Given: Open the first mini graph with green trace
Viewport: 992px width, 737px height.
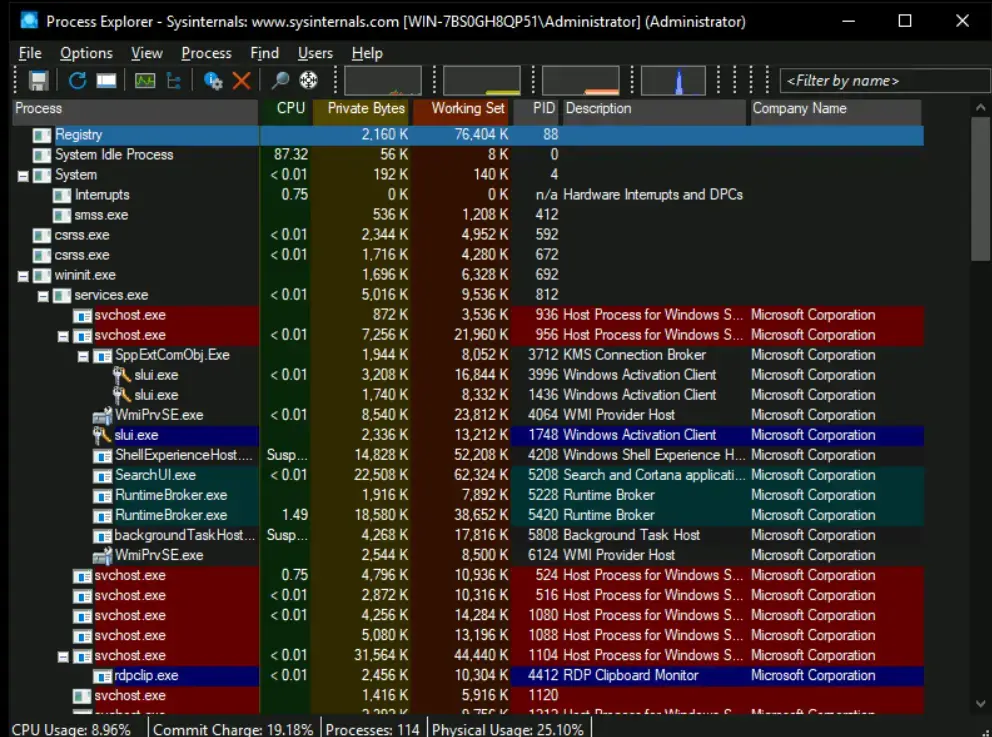Looking at the screenshot, I should click(x=383, y=80).
